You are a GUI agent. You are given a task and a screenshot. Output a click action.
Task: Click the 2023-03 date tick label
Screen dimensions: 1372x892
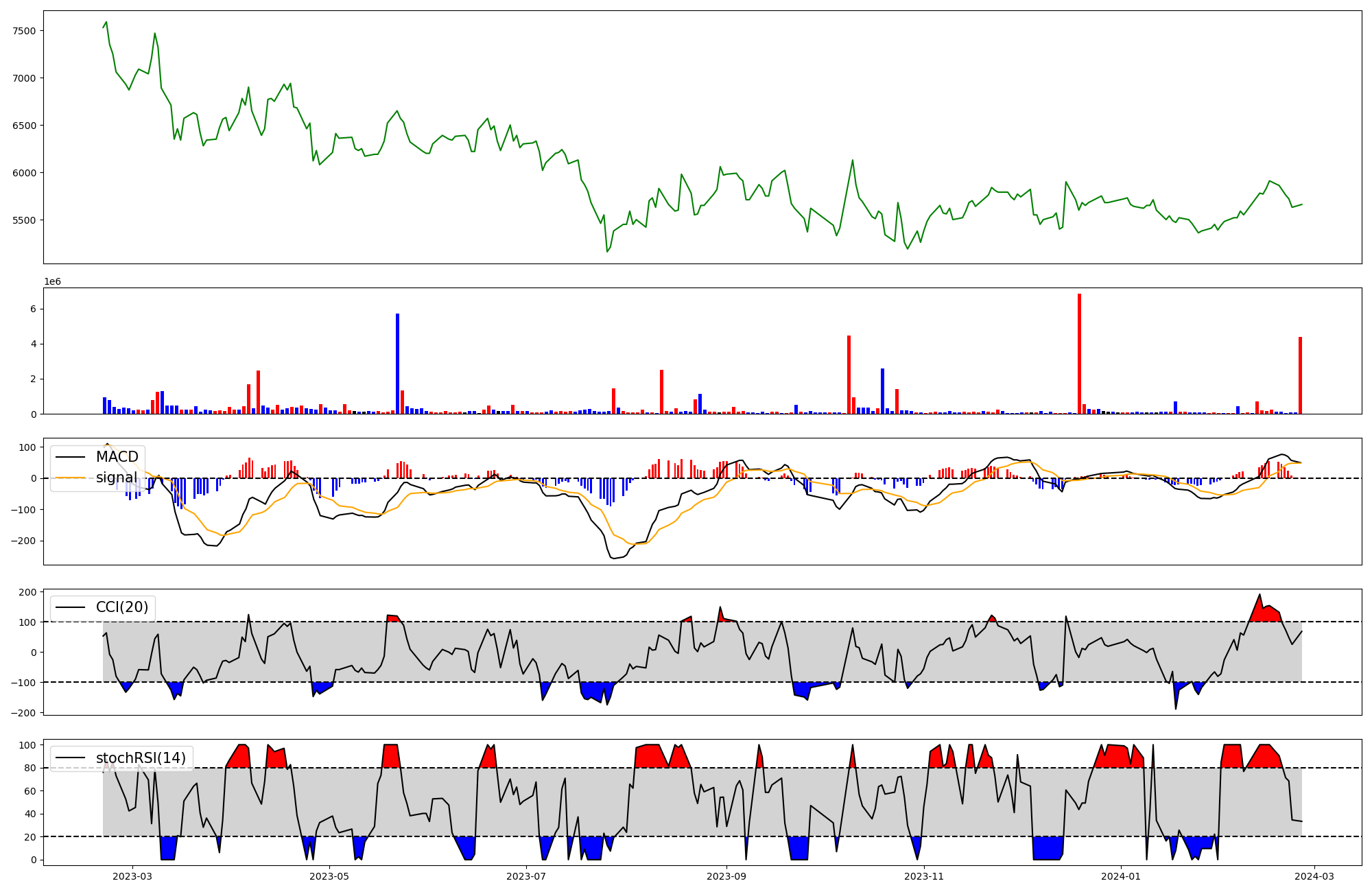(132, 876)
